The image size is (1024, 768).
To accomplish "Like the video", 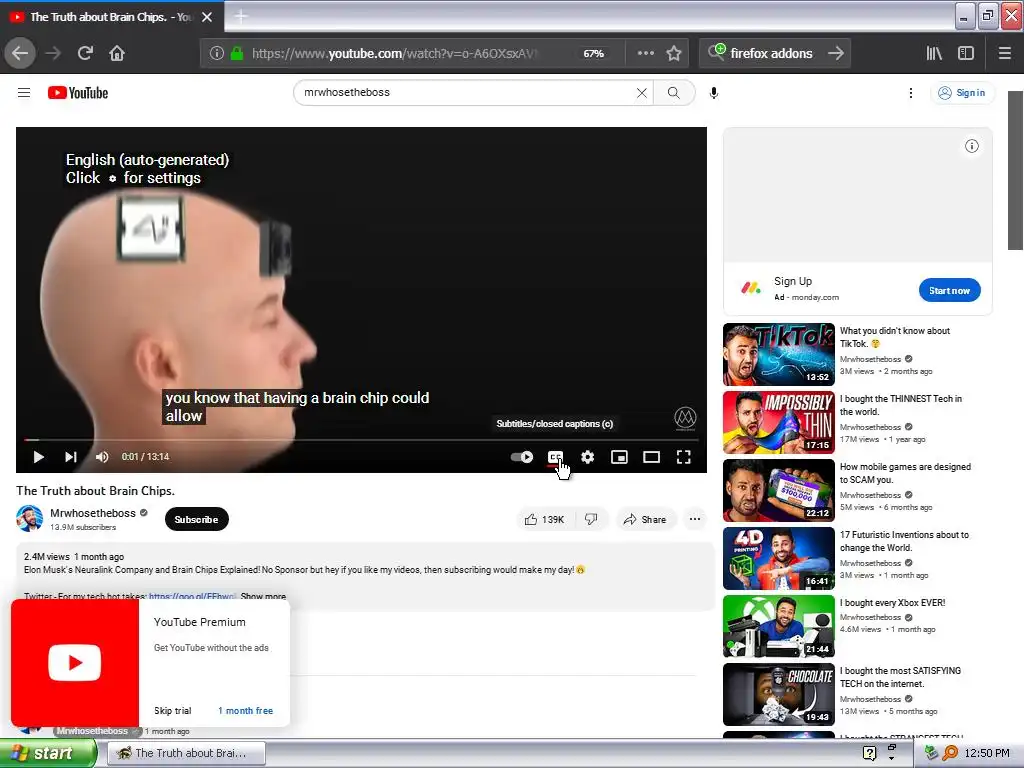I will pyautogui.click(x=544, y=519).
